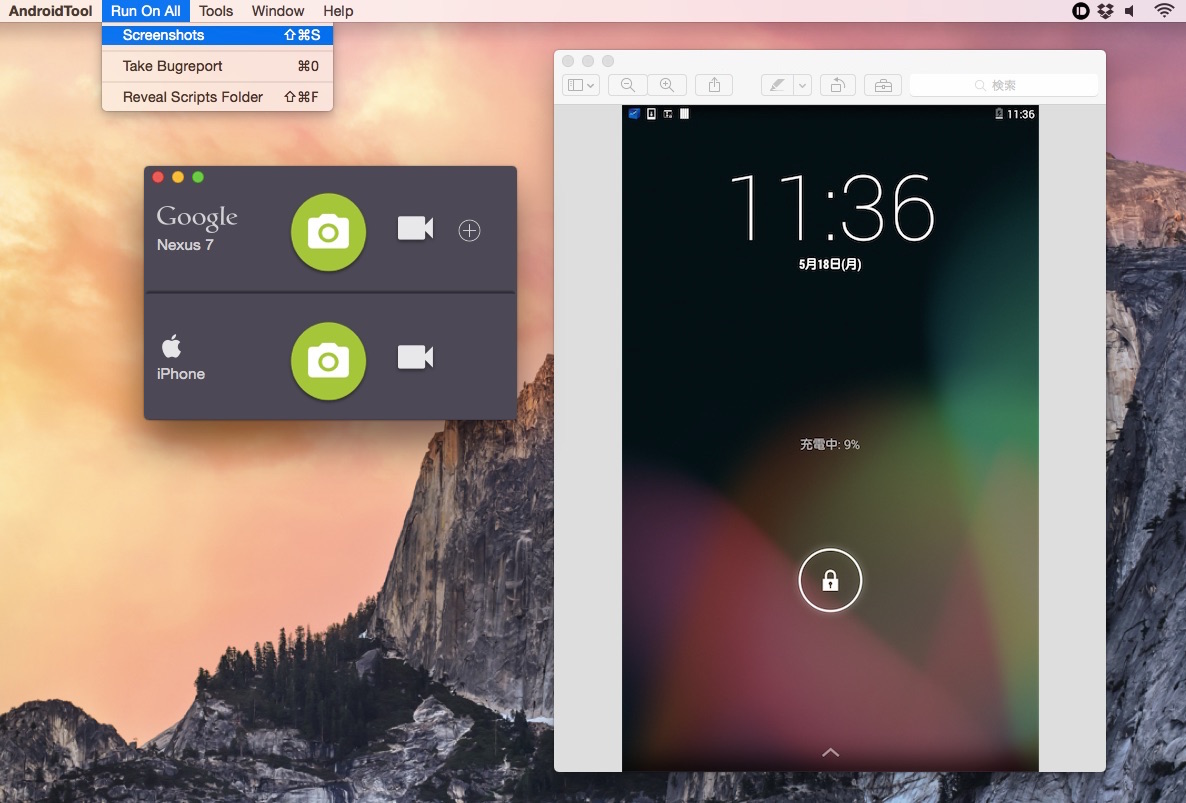This screenshot has height=803, width=1186.
Task: Select Screenshots in the Run On All menu
Action: pos(218,35)
